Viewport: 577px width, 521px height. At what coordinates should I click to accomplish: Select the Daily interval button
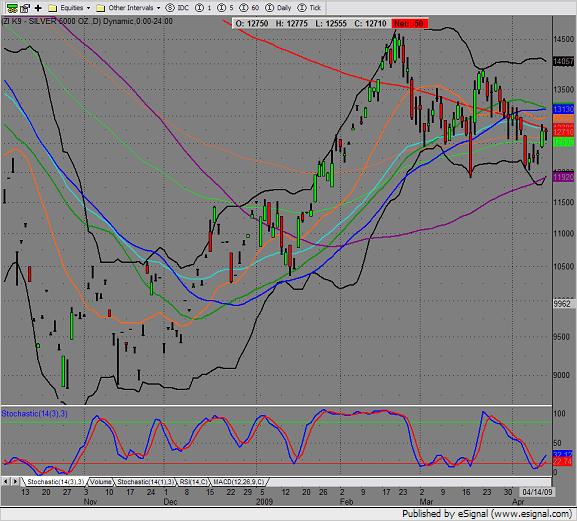pyautogui.click(x=279, y=8)
